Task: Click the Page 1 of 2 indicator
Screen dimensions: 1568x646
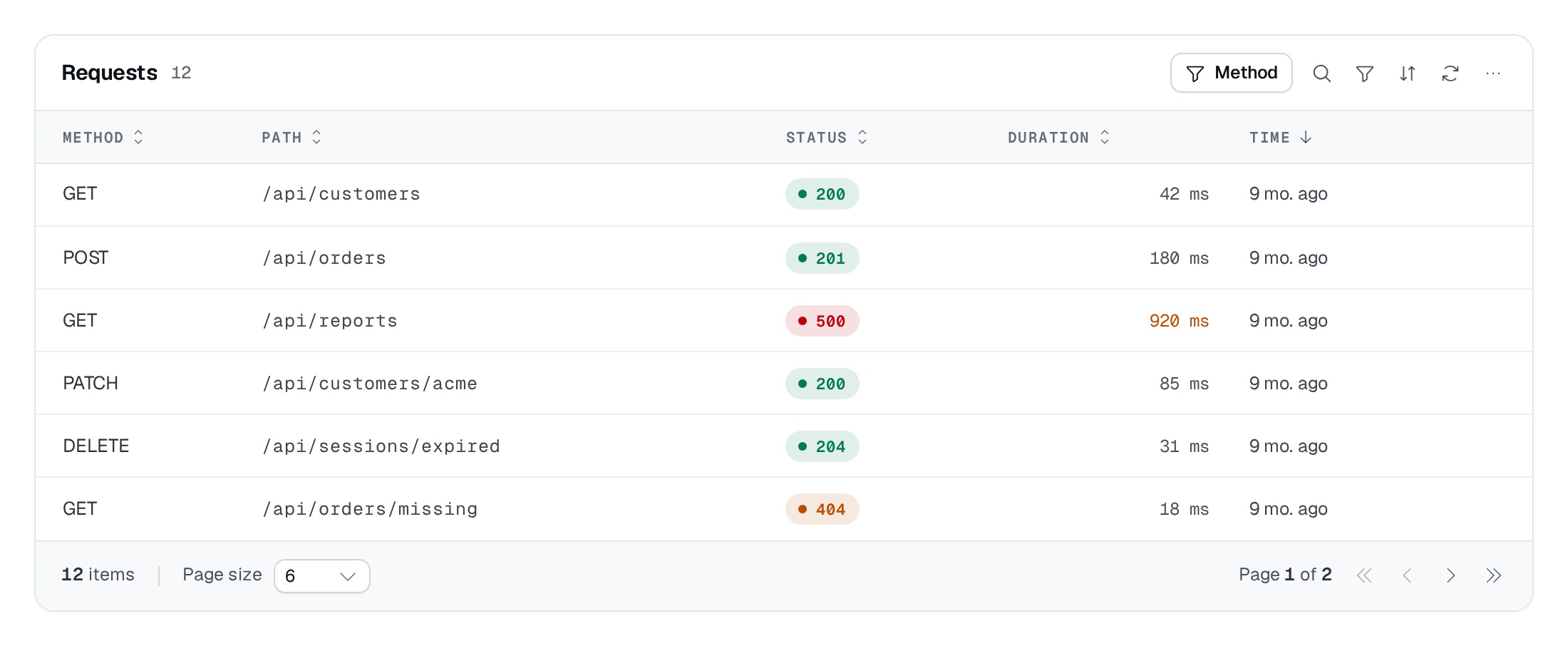Action: pyautogui.click(x=1285, y=575)
